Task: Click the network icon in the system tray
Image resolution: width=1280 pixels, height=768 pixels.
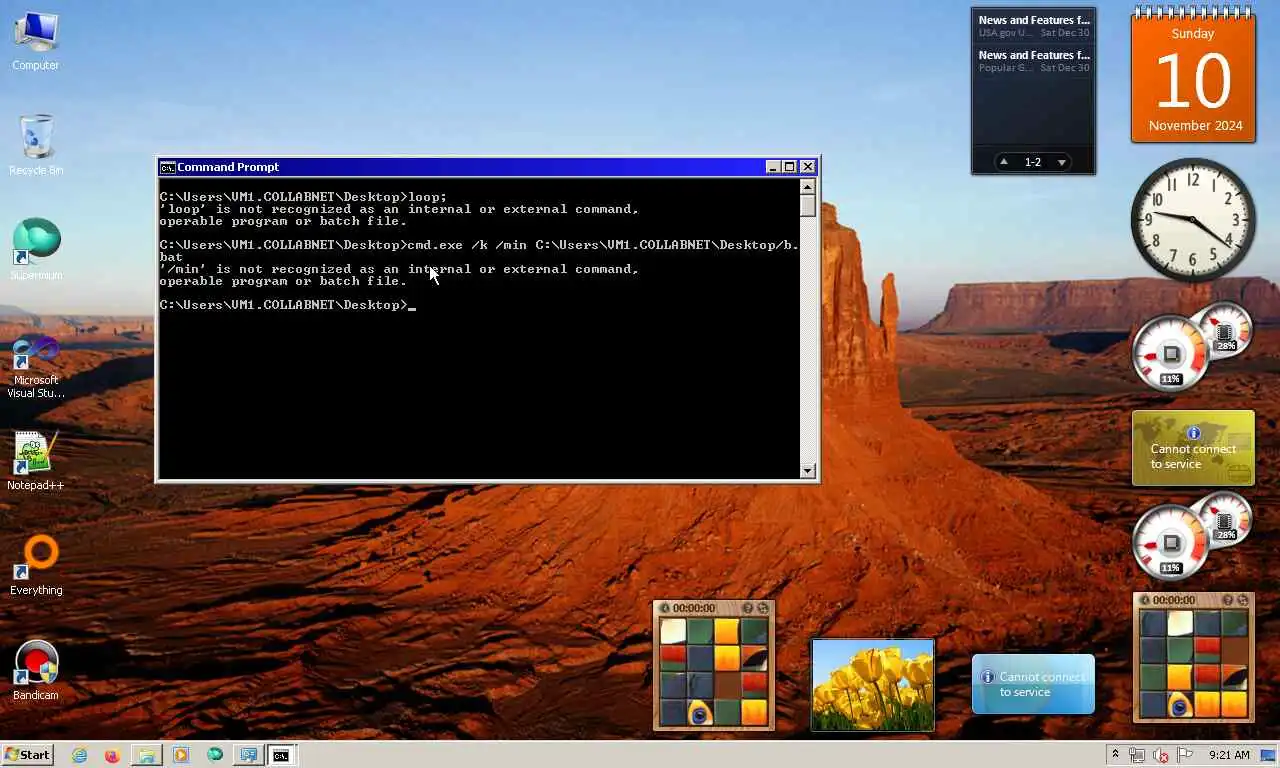Action: coord(1137,755)
